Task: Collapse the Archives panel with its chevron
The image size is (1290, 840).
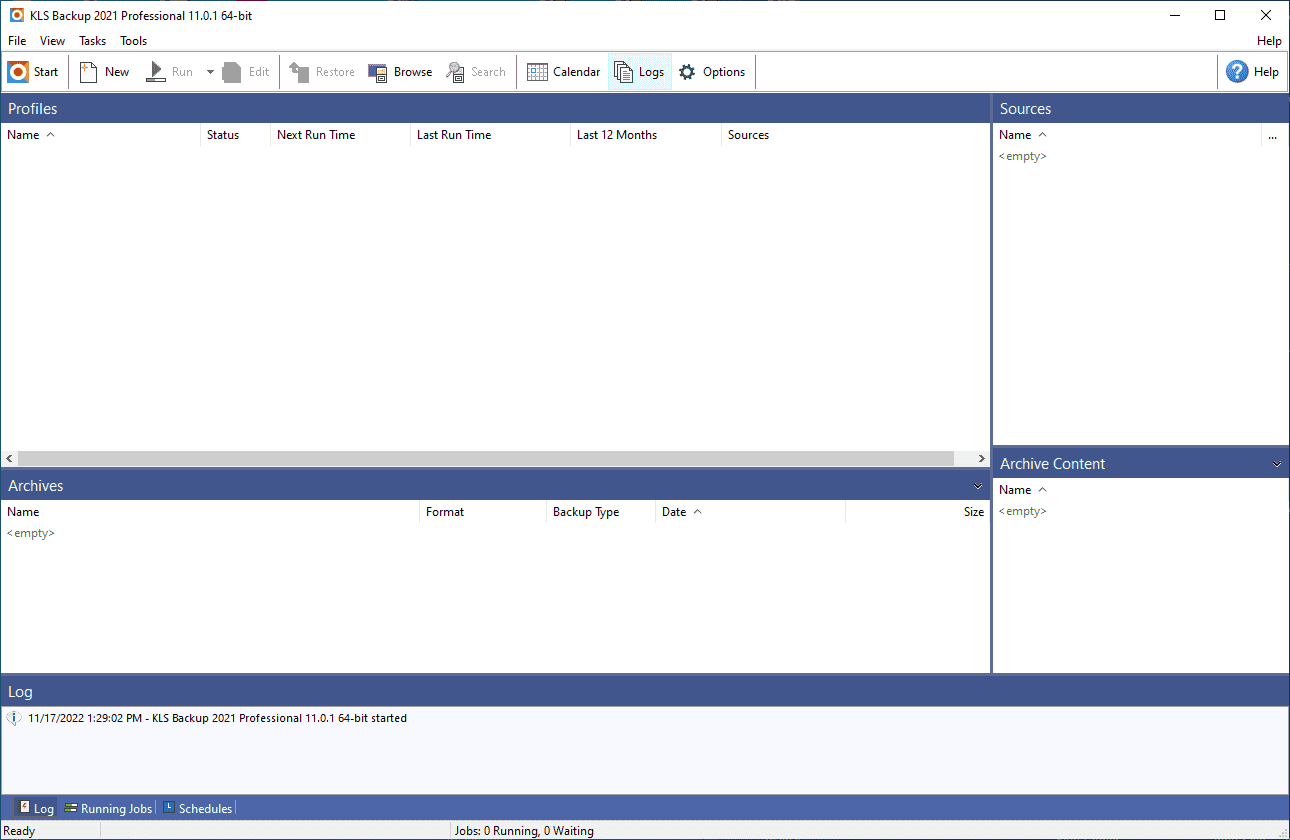Action: [977, 486]
